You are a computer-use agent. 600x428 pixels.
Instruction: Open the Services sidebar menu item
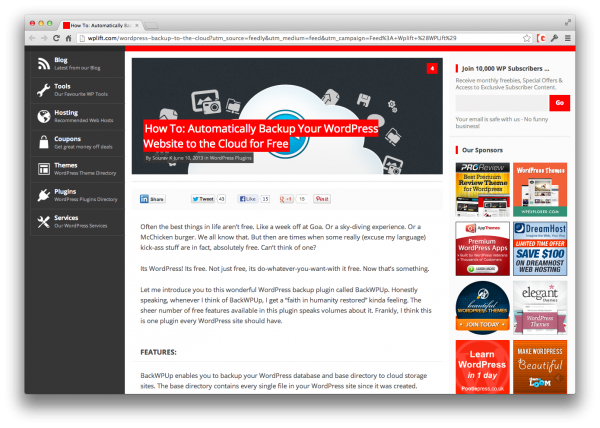tap(77, 221)
